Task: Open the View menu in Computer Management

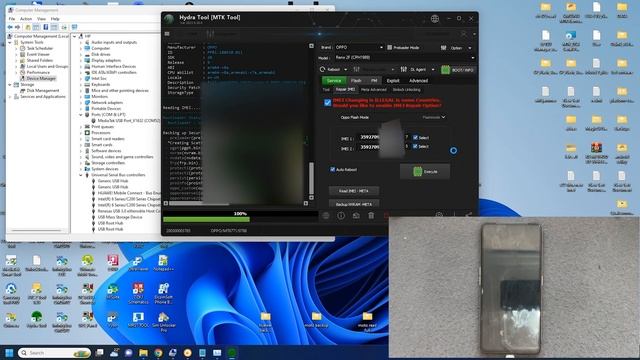Action: 41,19
